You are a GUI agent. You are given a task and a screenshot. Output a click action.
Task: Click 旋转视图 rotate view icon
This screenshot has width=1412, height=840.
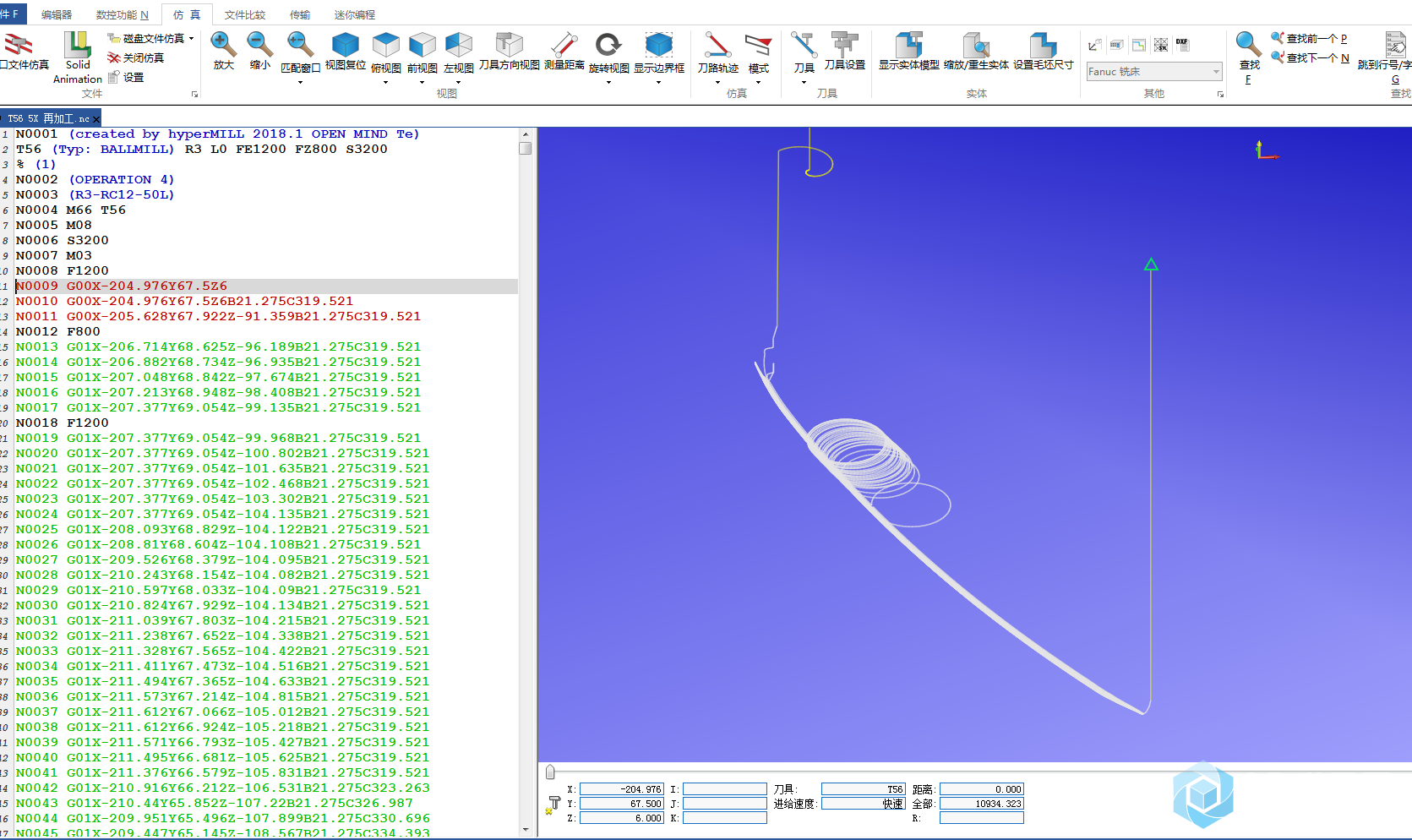tap(608, 44)
